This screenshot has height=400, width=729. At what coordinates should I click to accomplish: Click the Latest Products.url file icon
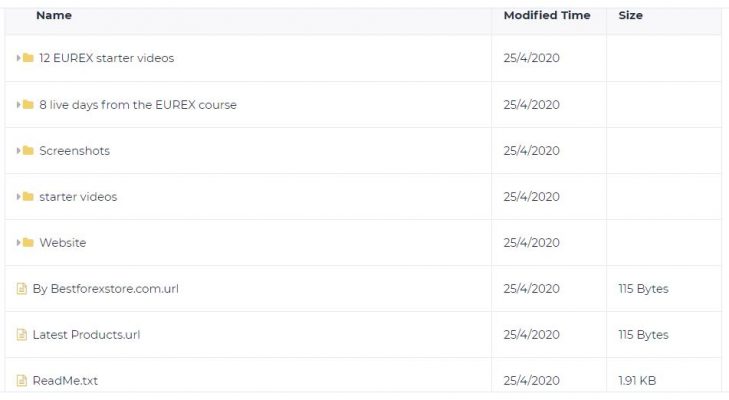click(x=22, y=334)
